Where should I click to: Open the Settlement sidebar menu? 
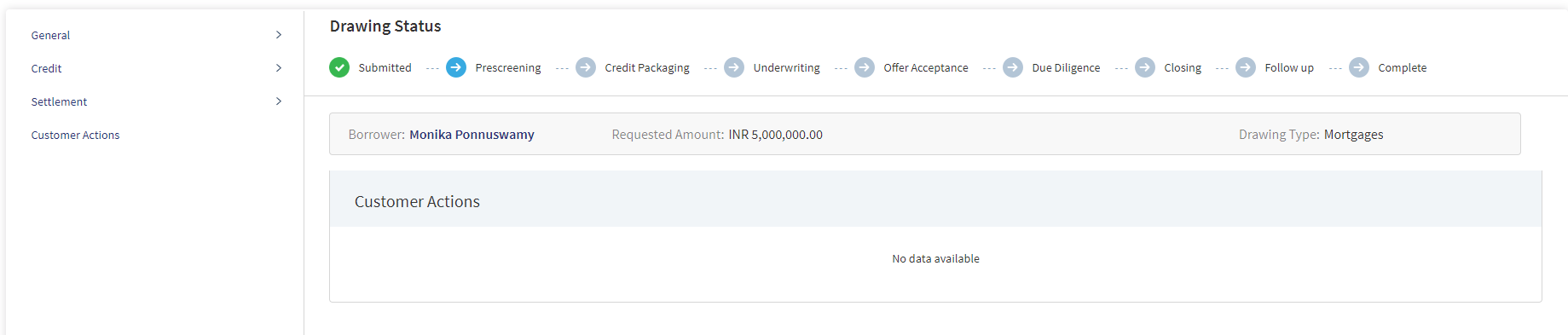click(x=156, y=101)
